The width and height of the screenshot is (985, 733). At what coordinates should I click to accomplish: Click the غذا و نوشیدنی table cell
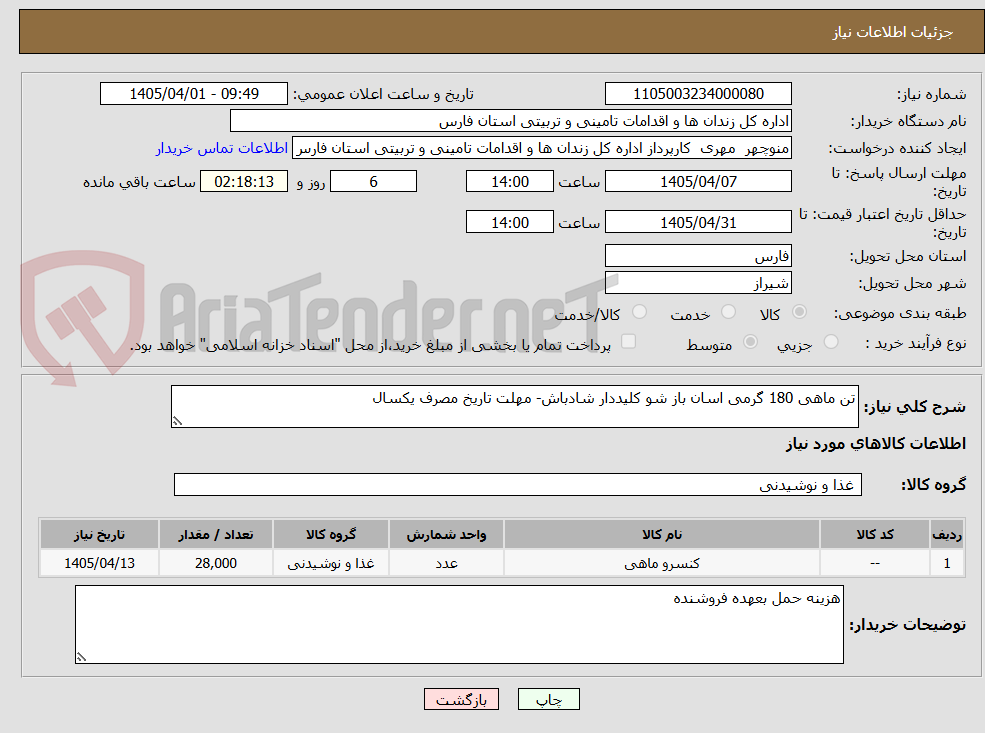(x=330, y=563)
